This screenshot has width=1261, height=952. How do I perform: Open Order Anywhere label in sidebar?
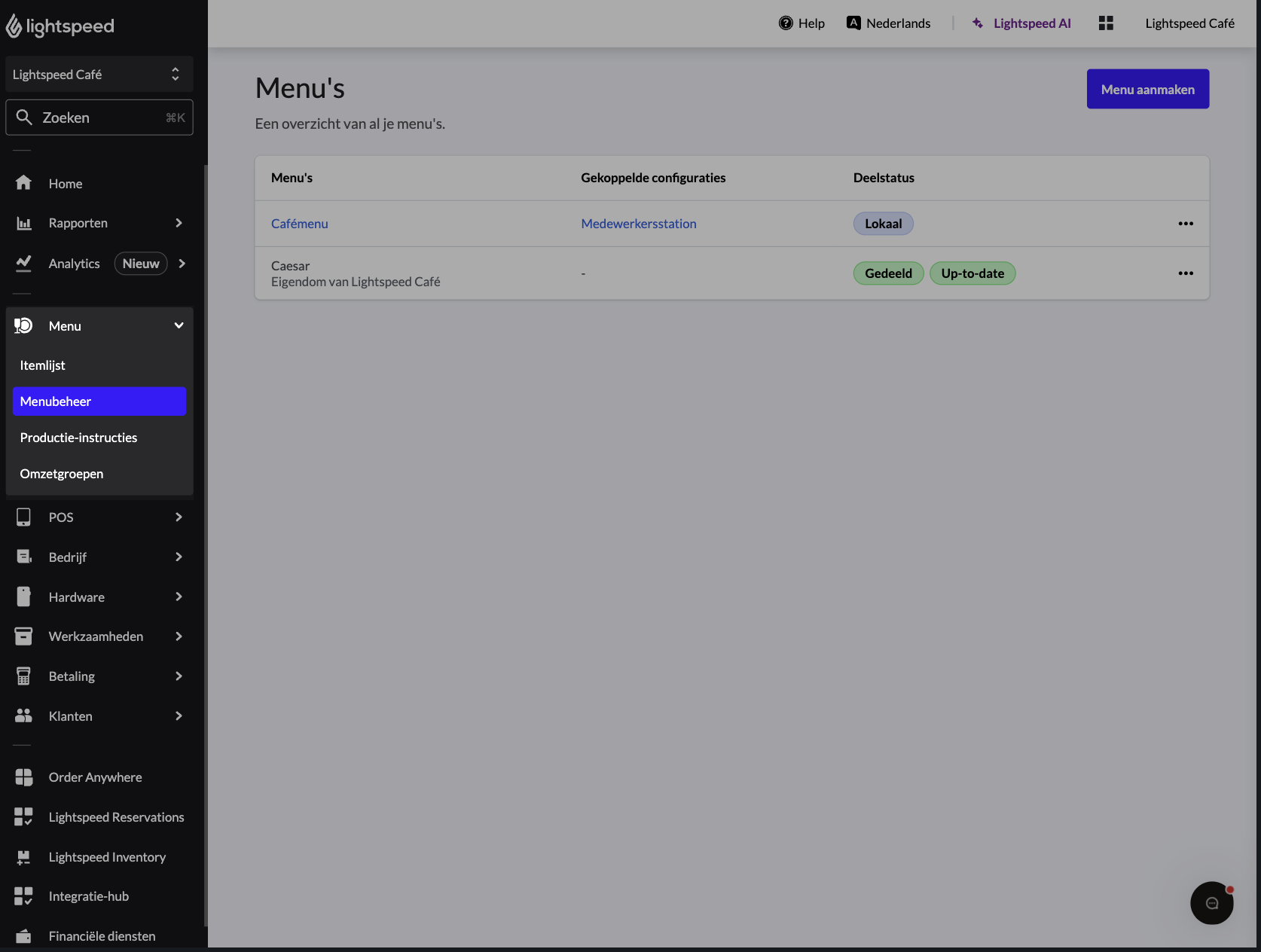click(x=95, y=777)
